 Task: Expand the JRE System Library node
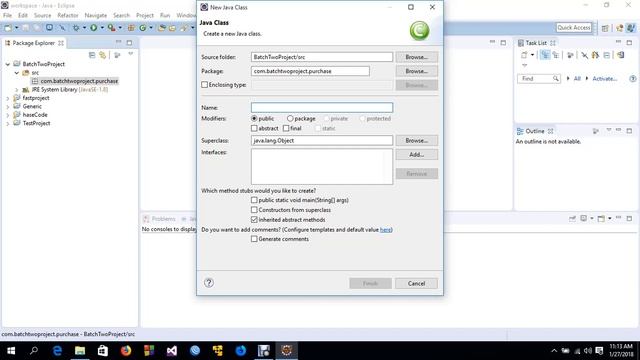point(17,89)
